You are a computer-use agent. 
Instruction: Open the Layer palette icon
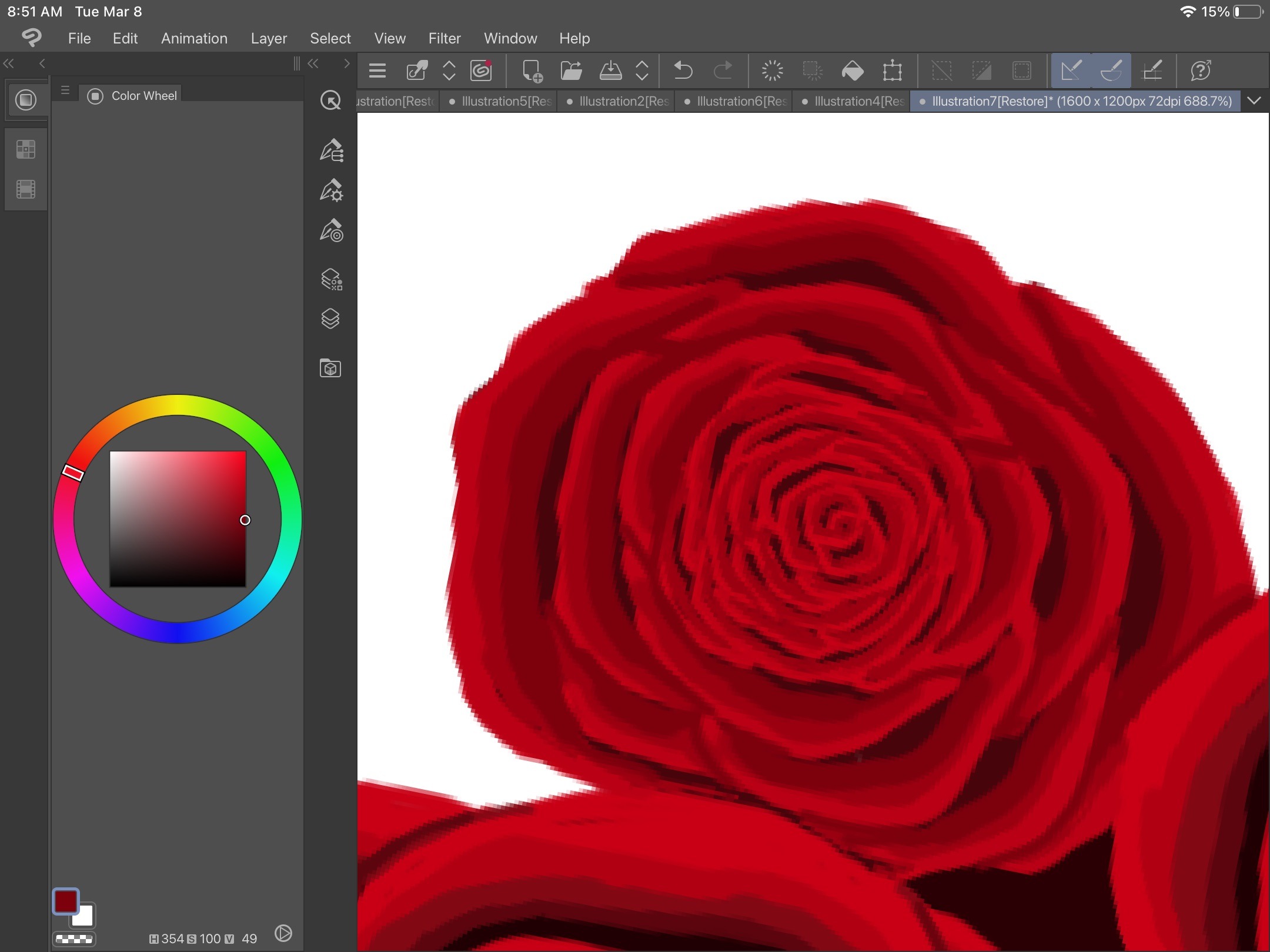tap(330, 319)
